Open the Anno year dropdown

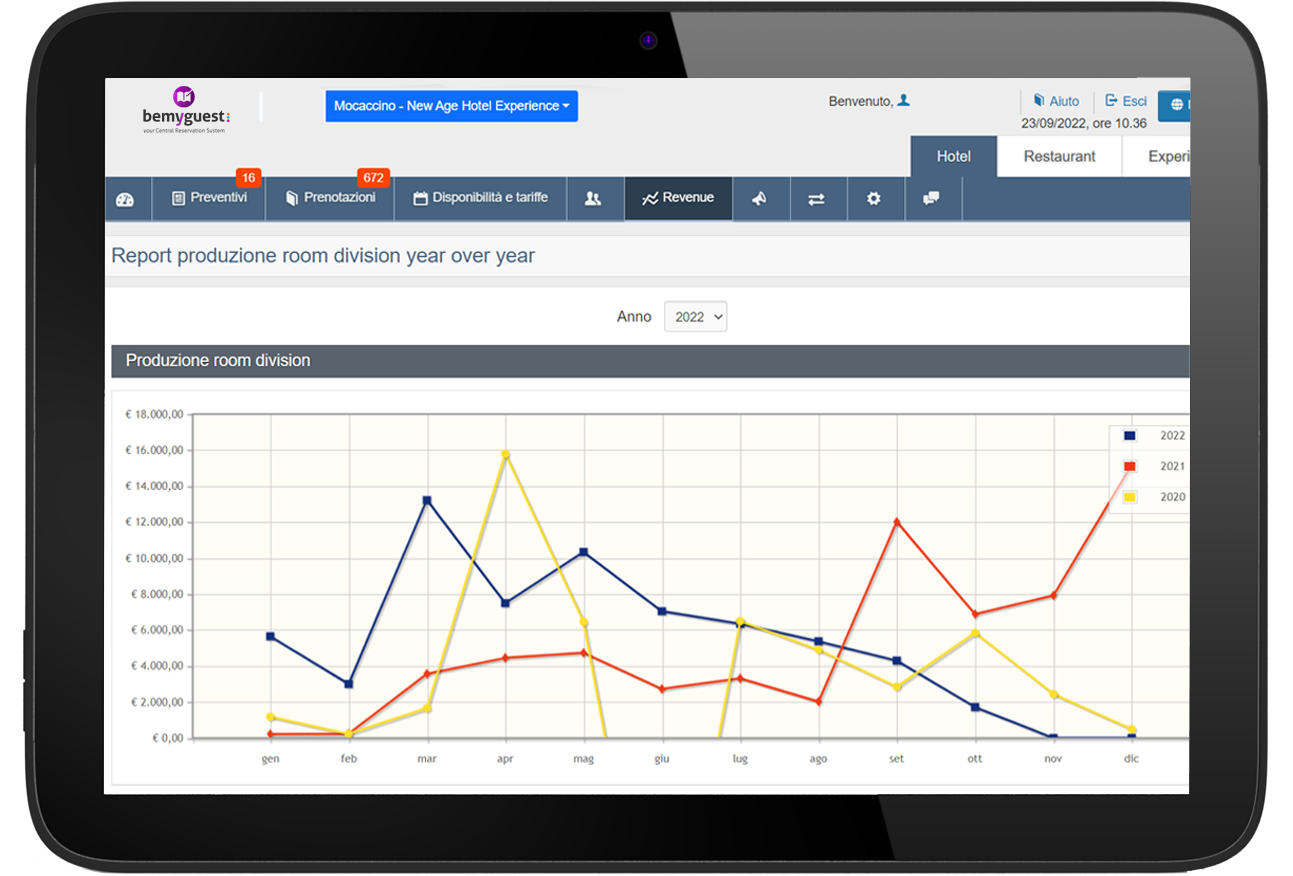tap(695, 317)
